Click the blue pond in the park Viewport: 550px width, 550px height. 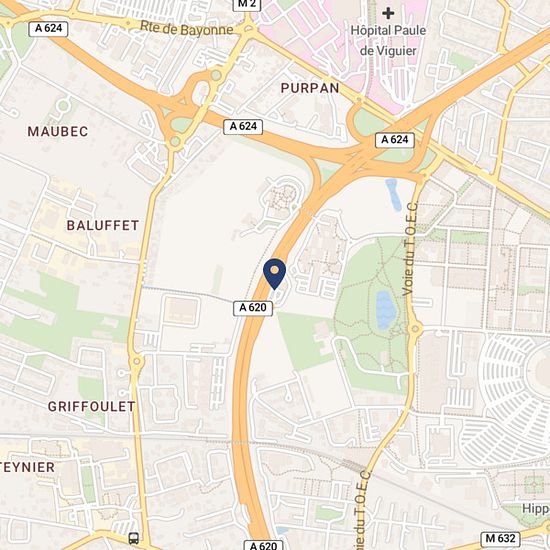(385, 310)
